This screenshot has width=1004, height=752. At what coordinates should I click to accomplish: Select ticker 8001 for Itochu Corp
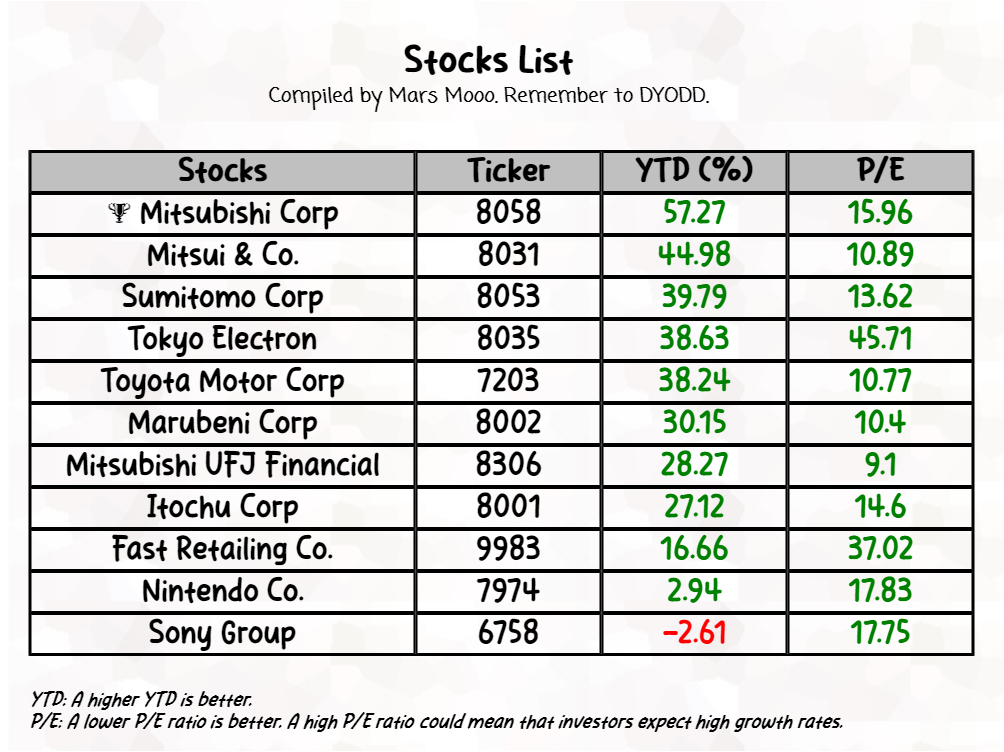pos(508,507)
